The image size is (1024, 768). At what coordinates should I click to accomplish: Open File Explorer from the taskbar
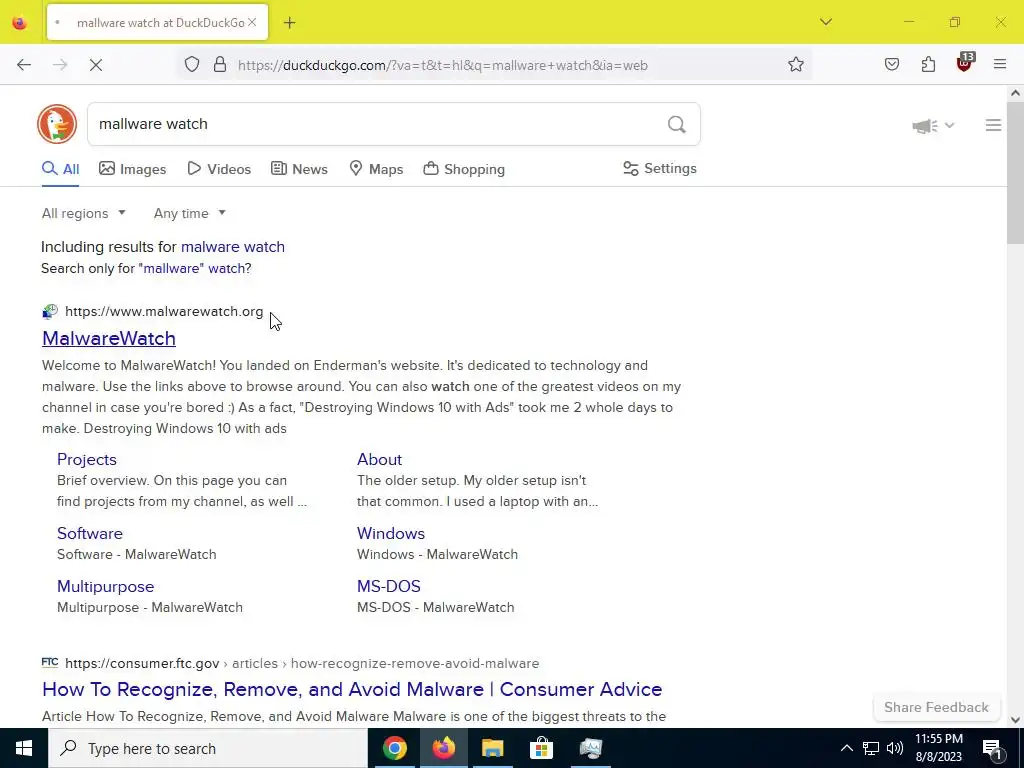[493, 748]
